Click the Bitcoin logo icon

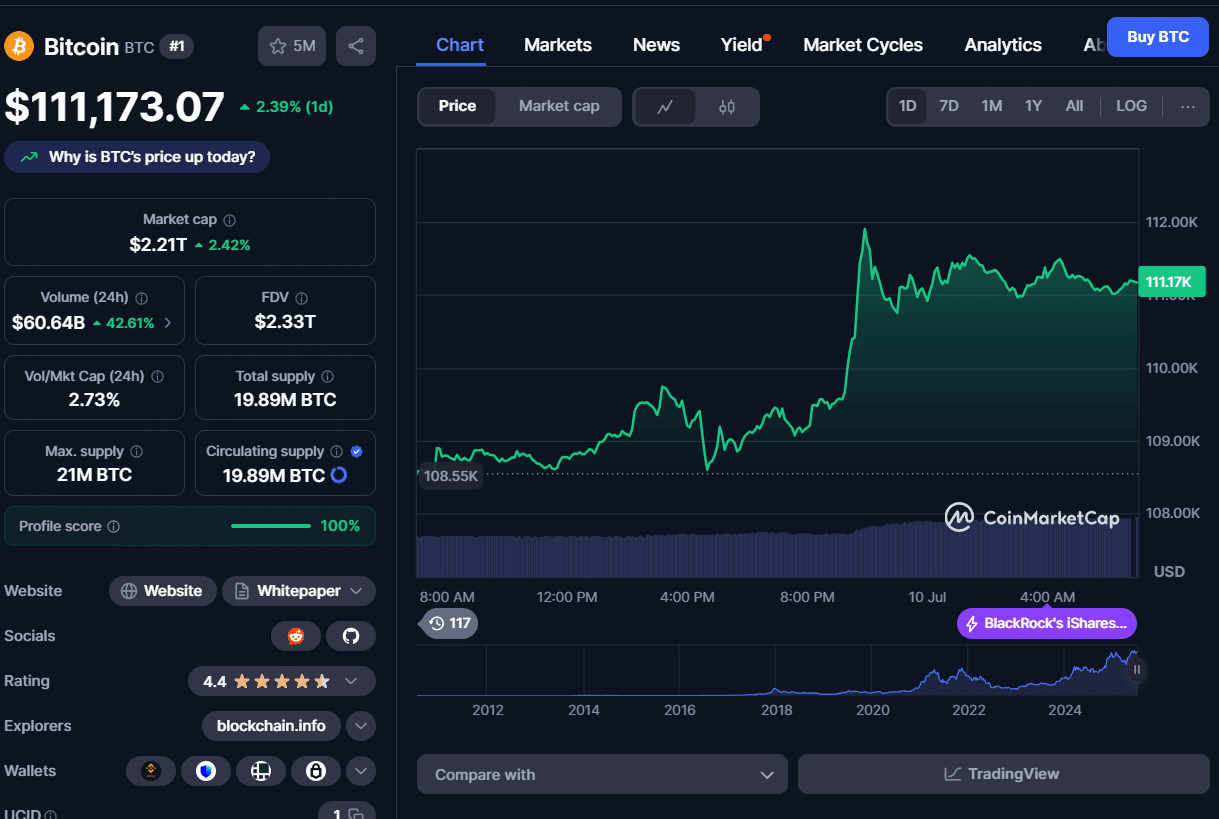click(20, 46)
